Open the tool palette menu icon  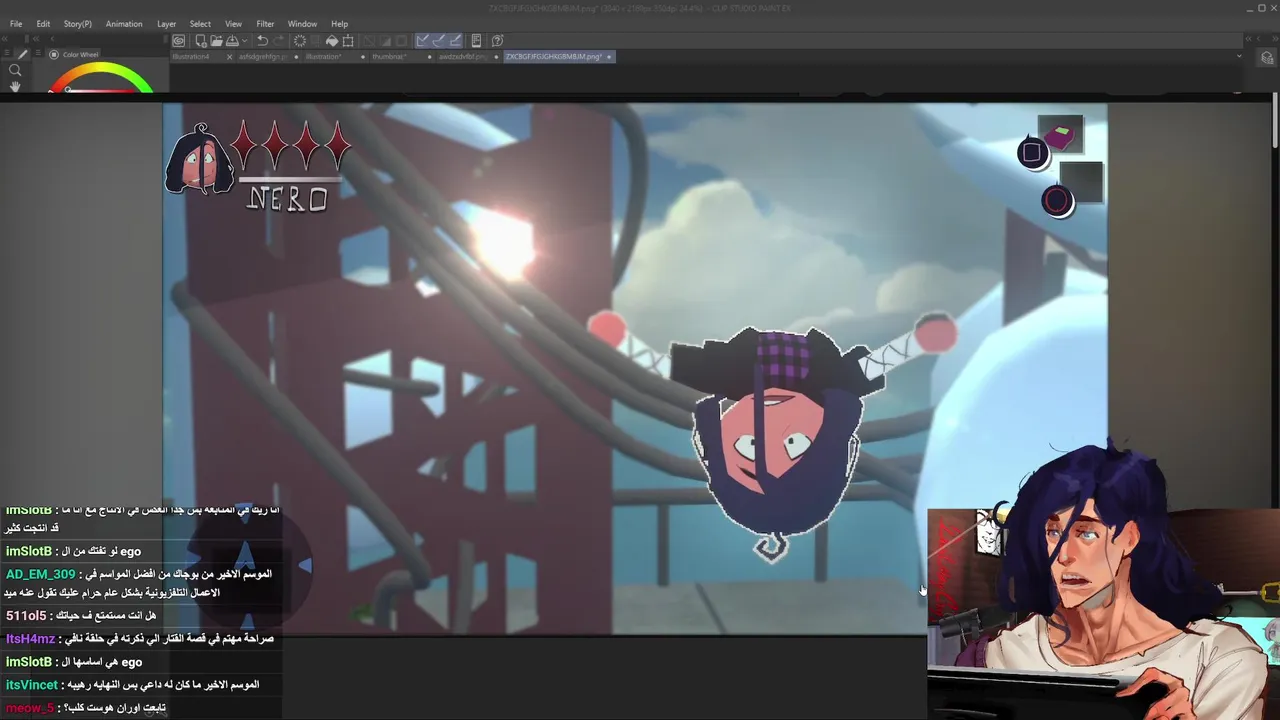(7, 53)
